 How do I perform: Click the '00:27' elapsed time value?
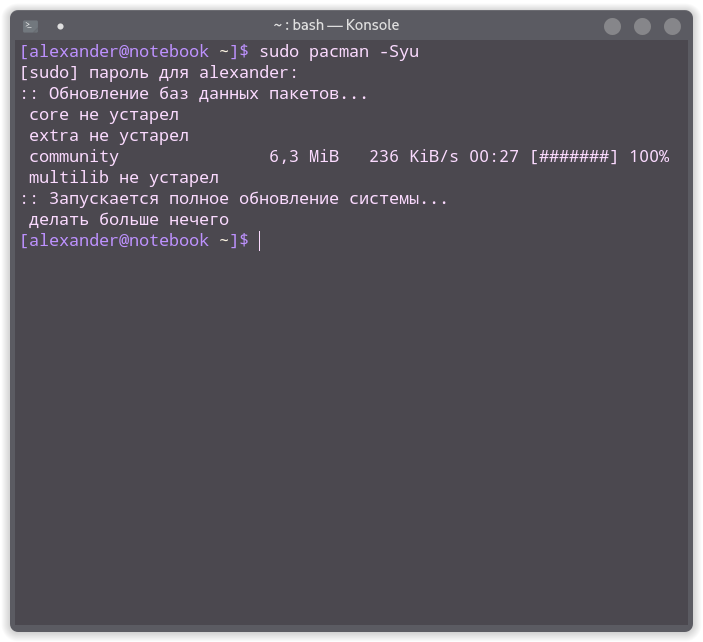(x=494, y=156)
